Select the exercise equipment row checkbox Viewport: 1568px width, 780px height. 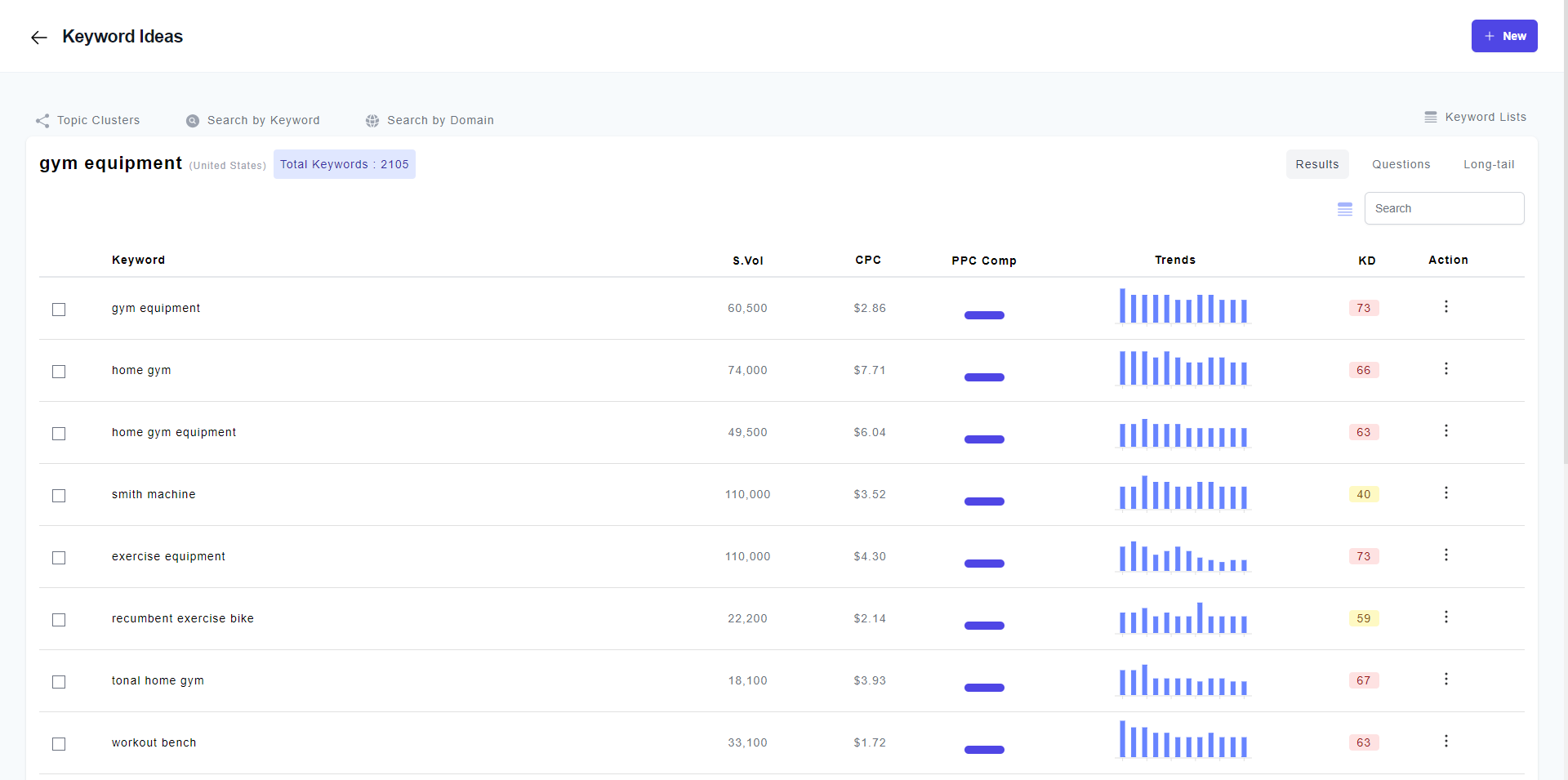[59, 558]
